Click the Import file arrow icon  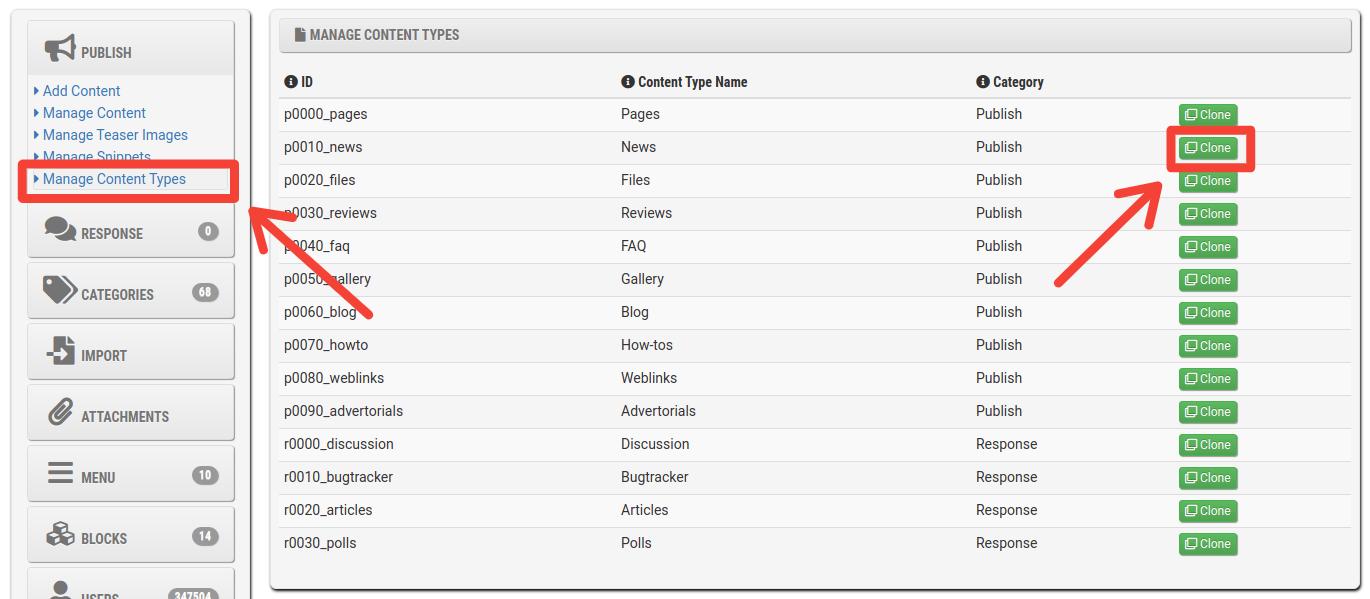pos(60,351)
